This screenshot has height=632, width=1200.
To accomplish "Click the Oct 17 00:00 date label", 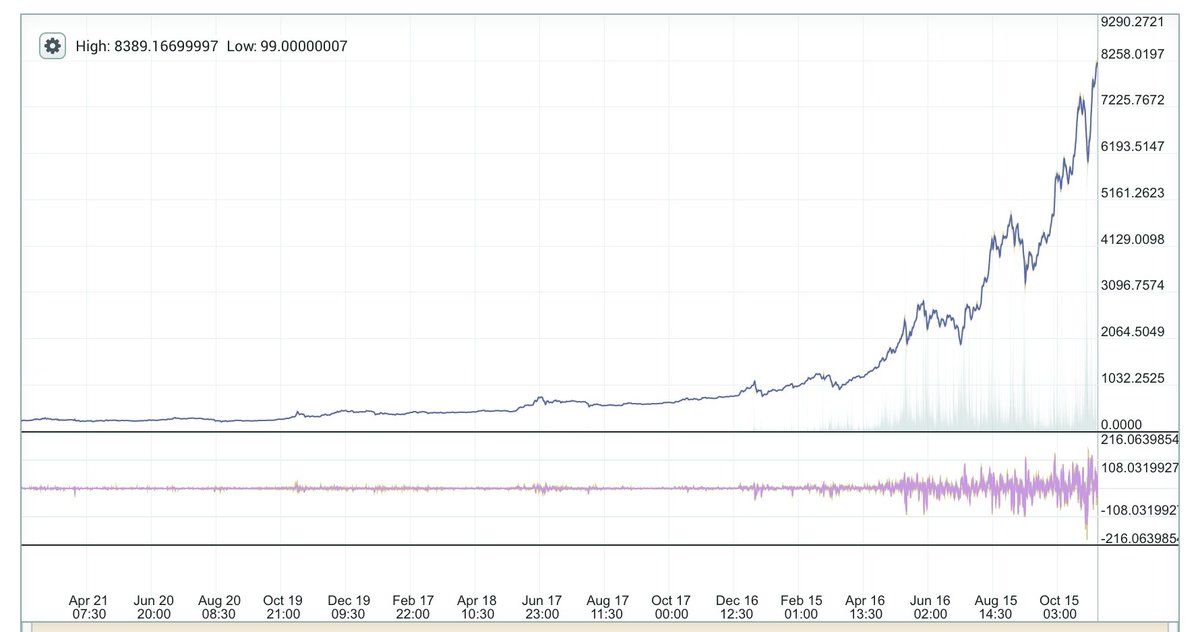I will pyautogui.click(x=671, y=607).
